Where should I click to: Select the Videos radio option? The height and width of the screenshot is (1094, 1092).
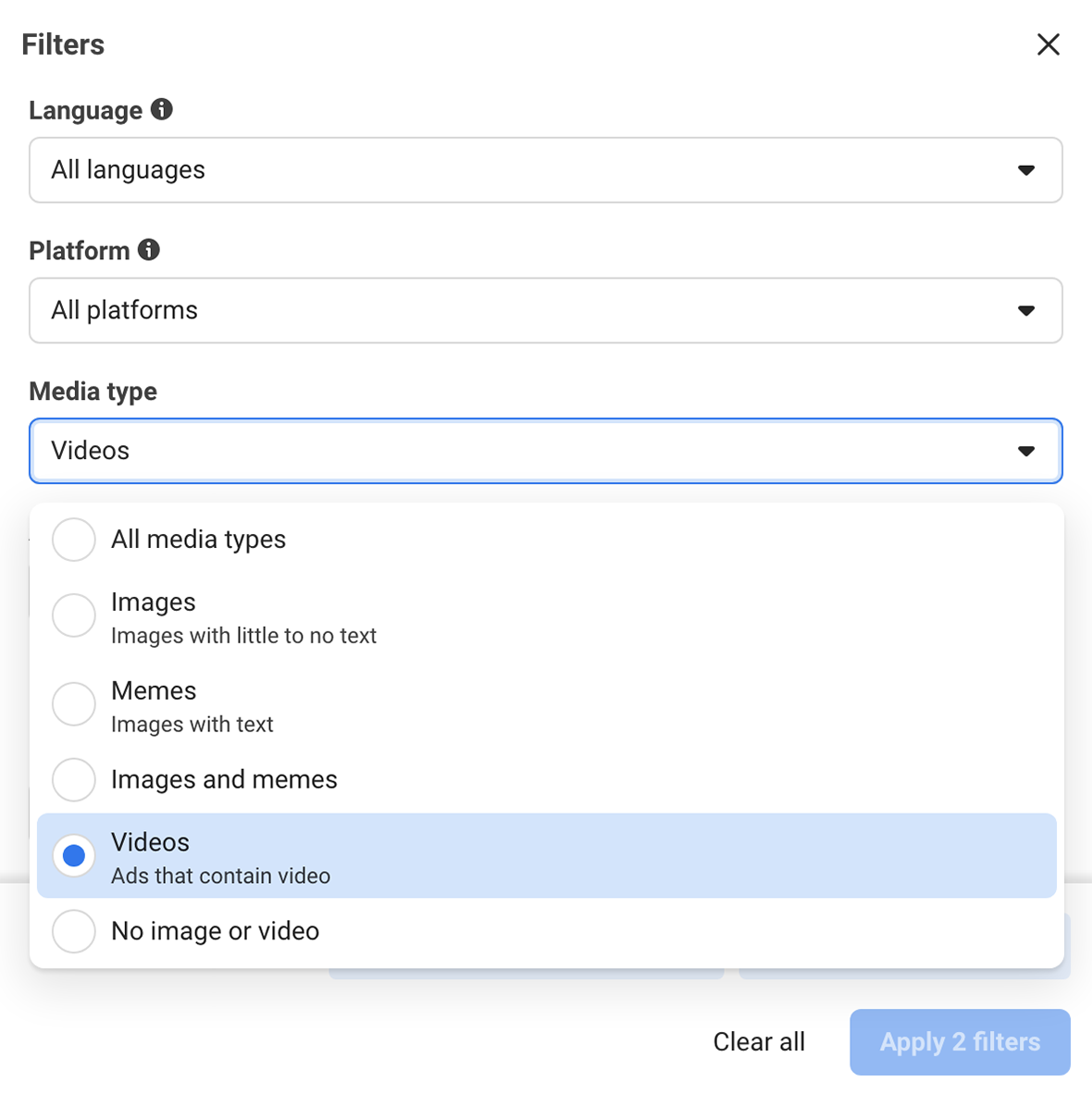coord(74,855)
